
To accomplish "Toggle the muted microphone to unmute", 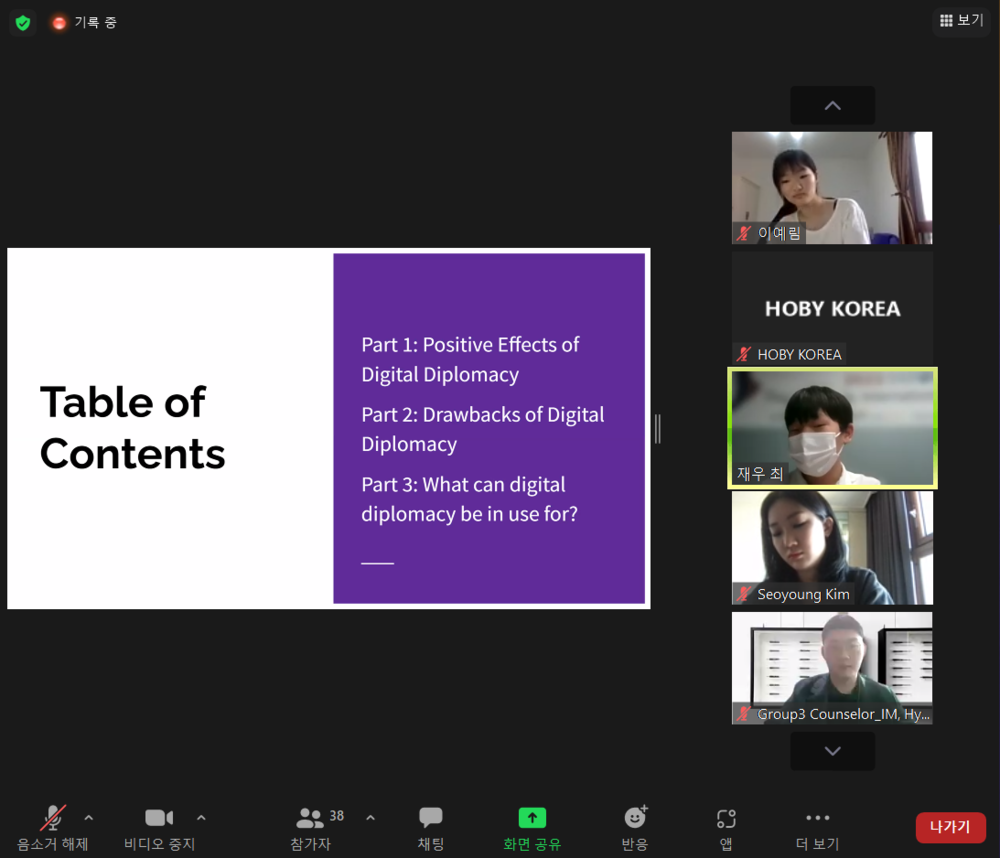I will 53,818.
